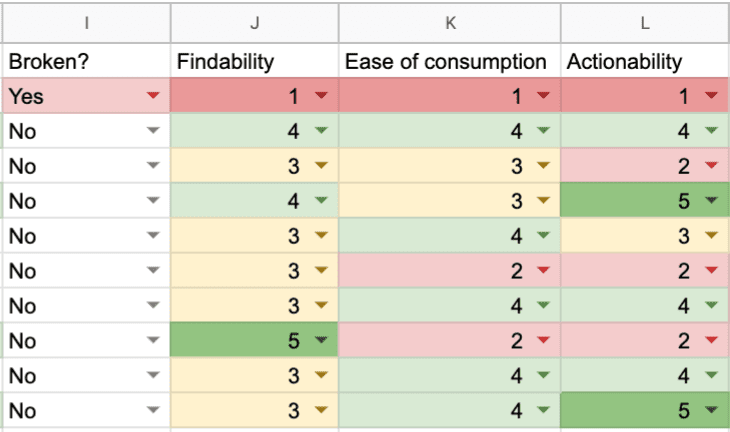
Task: Click the "Findability" header cell
Action: point(254,61)
